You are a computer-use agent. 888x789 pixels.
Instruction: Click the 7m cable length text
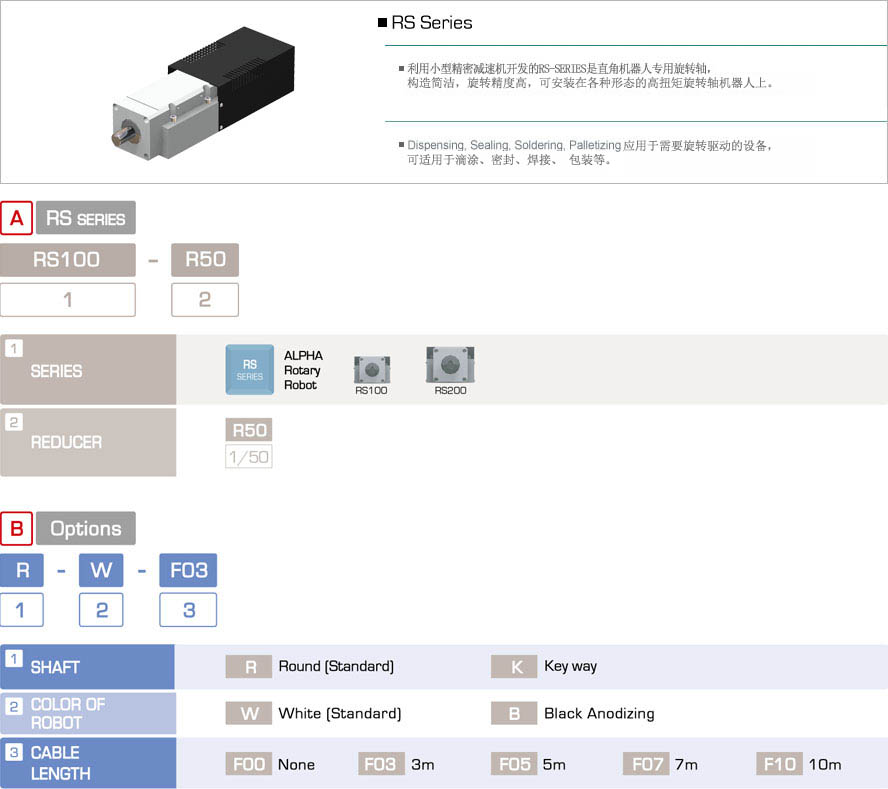tap(686, 765)
